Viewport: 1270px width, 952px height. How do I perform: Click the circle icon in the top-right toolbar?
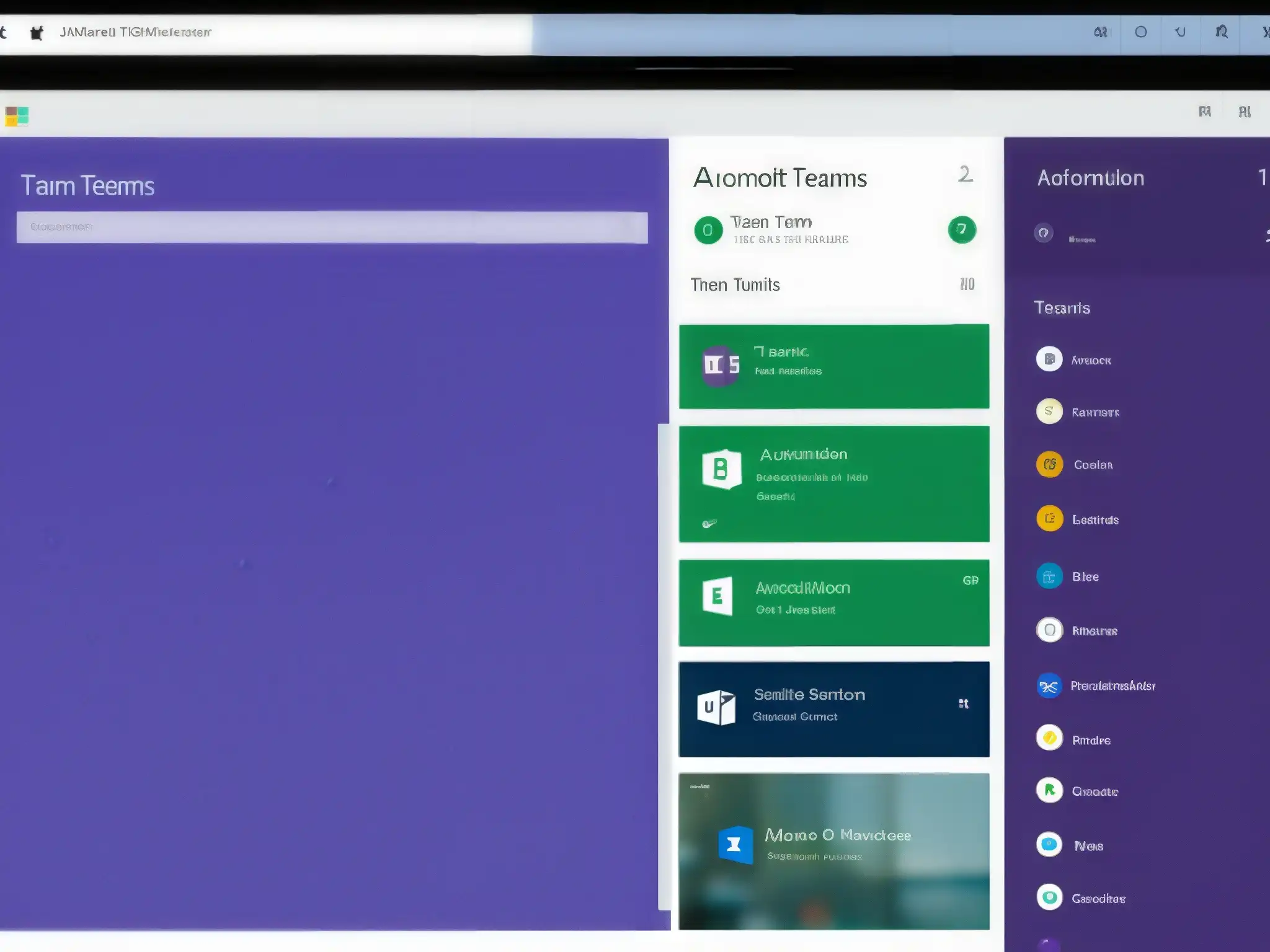point(1140,32)
